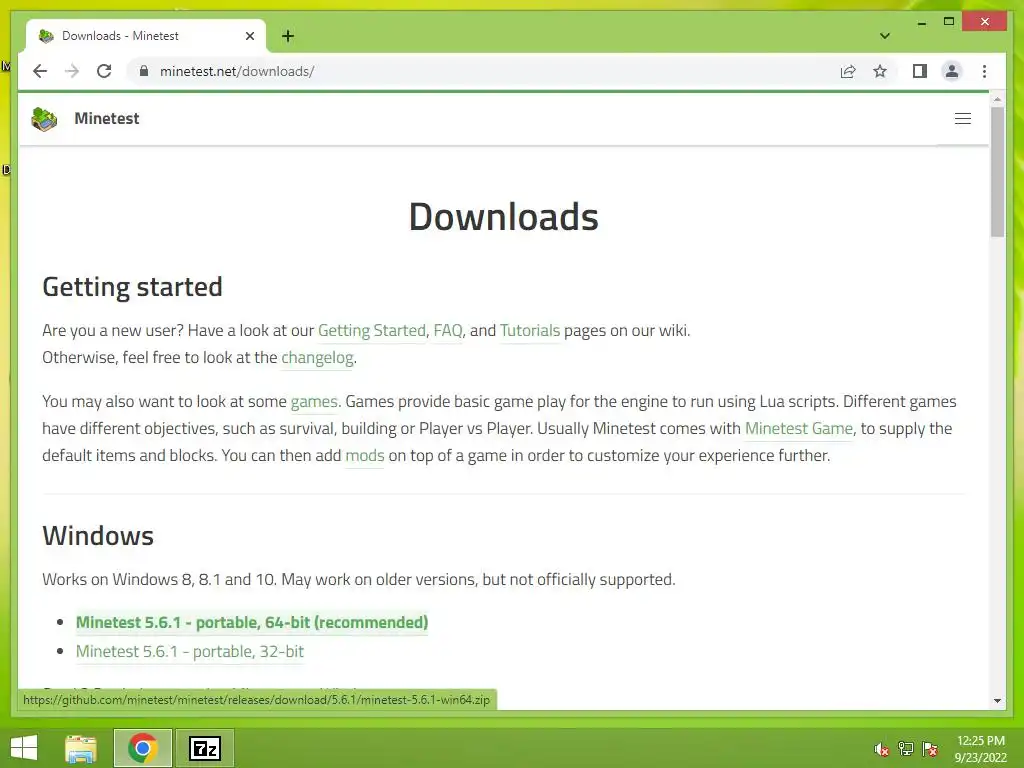Open 7-Zip from the taskbar

(x=205, y=748)
